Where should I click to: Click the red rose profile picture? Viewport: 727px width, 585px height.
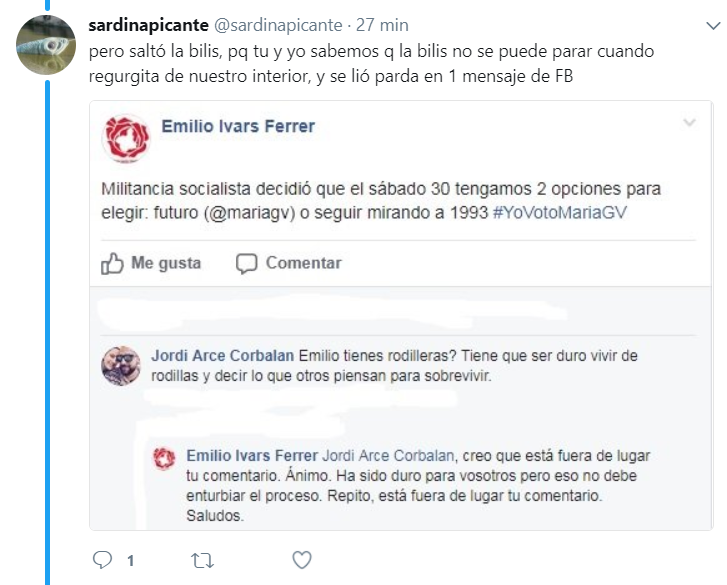coord(126,138)
